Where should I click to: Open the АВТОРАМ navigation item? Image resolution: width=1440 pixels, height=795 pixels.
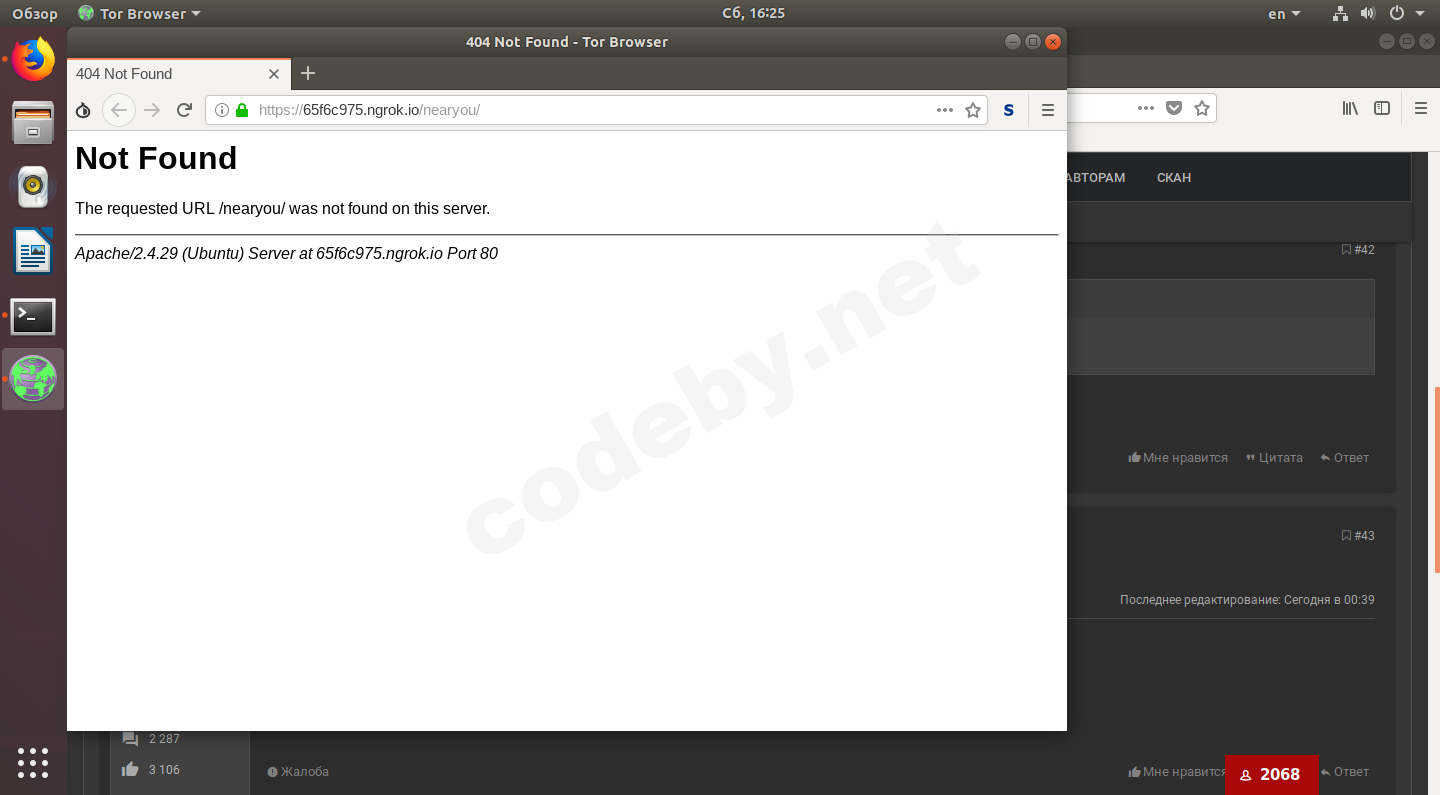click(x=1097, y=178)
